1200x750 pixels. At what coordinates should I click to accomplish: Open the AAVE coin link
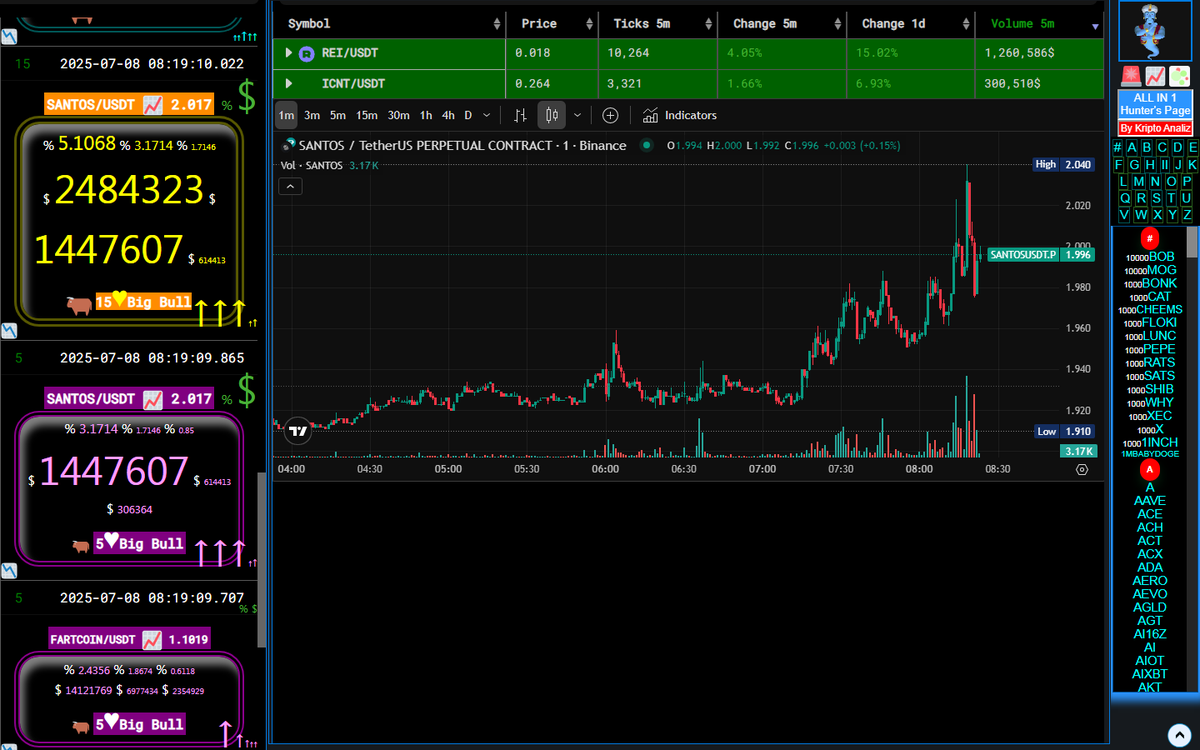tap(1150, 501)
